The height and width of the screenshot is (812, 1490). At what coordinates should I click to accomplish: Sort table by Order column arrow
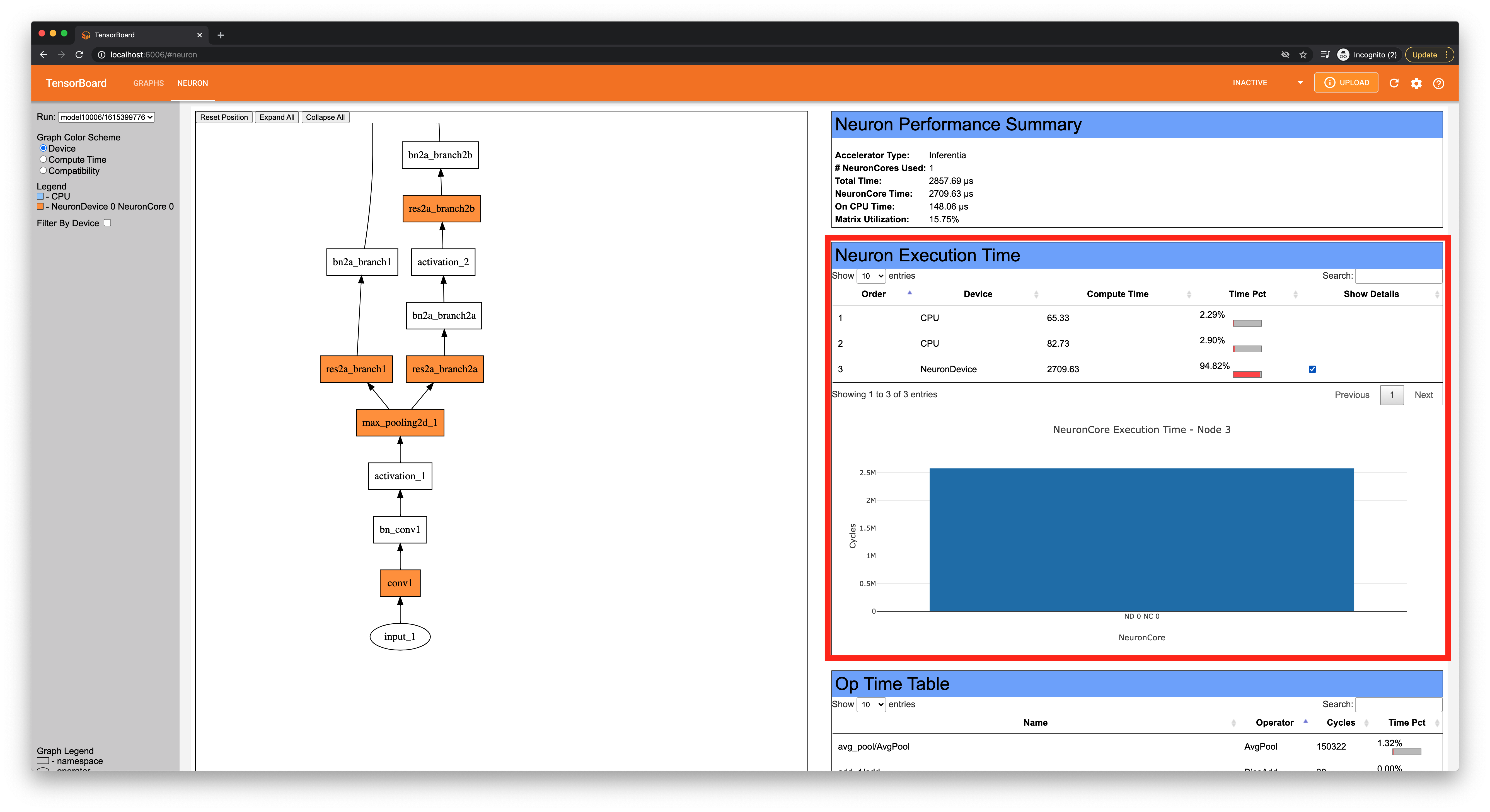(x=909, y=293)
